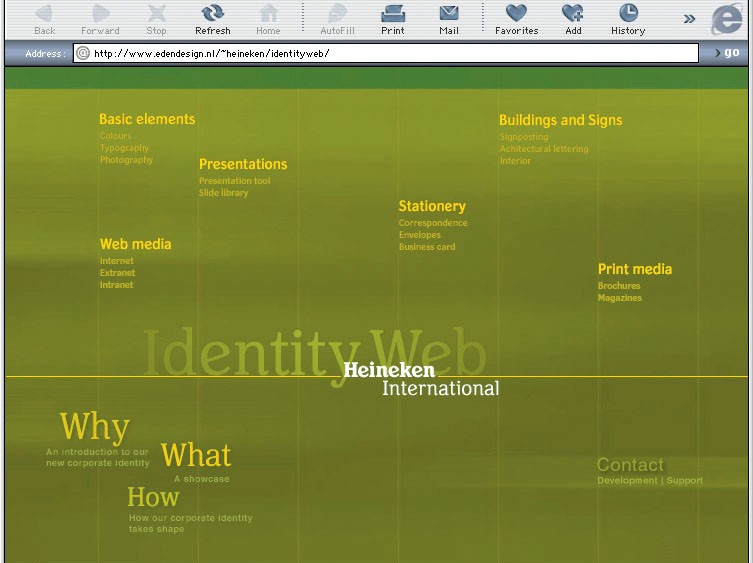753x563 pixels.
Task: Click the Internet Explorer logo icon
Action: click(x=727, y=19)
